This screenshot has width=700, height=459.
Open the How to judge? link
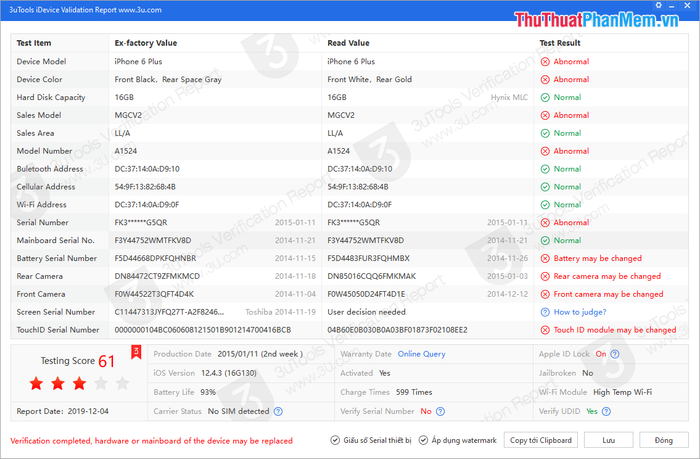coord(580,312)
